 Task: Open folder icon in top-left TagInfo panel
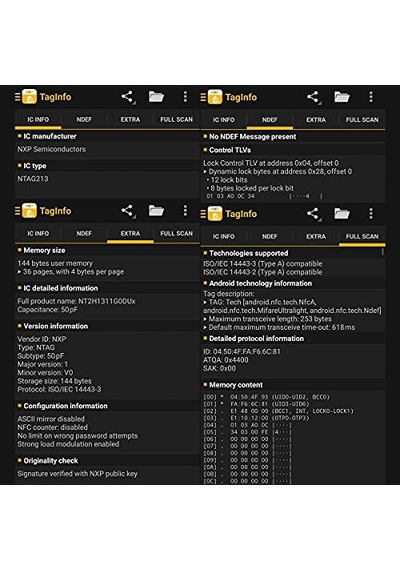(x=156, y=97)
